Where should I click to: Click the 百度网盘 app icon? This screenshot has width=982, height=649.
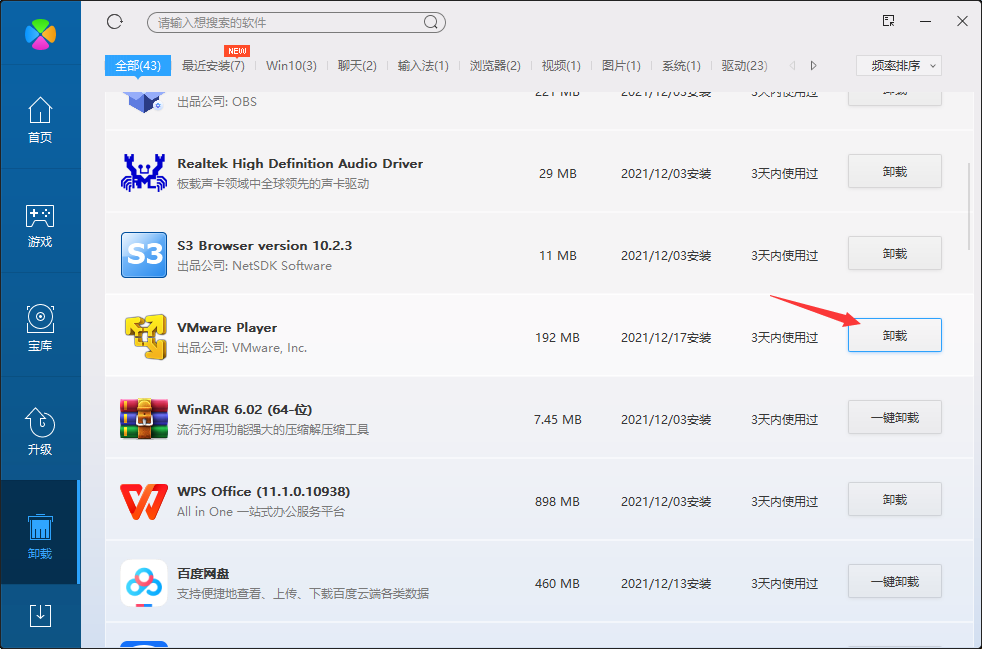click(144, 583)
